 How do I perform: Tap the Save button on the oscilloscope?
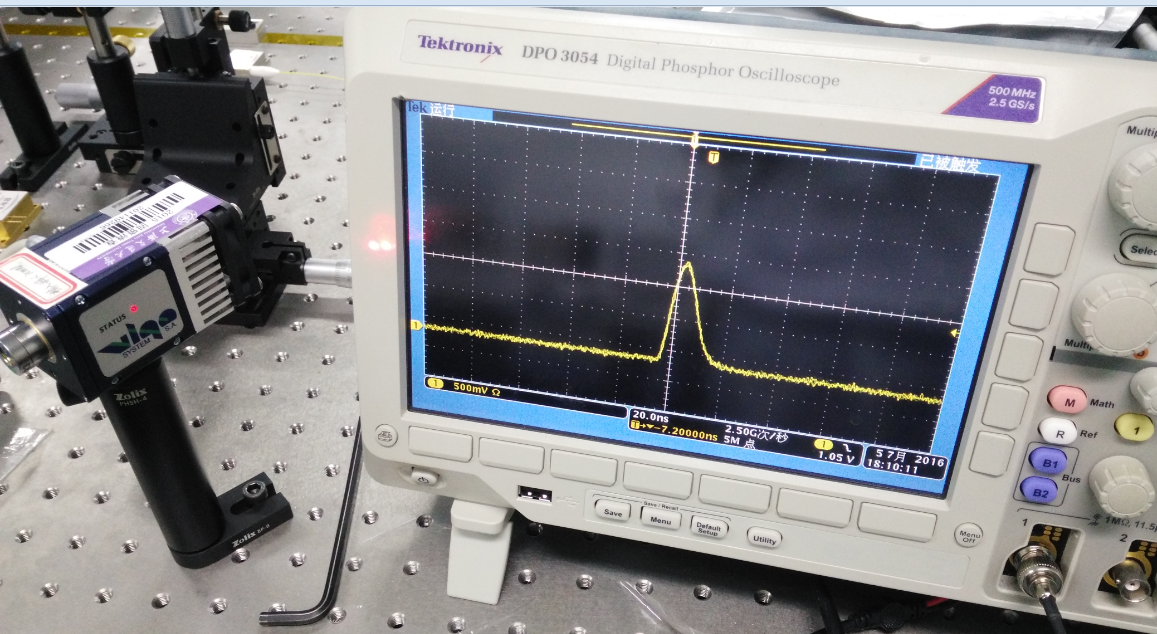tap(612, 511)
